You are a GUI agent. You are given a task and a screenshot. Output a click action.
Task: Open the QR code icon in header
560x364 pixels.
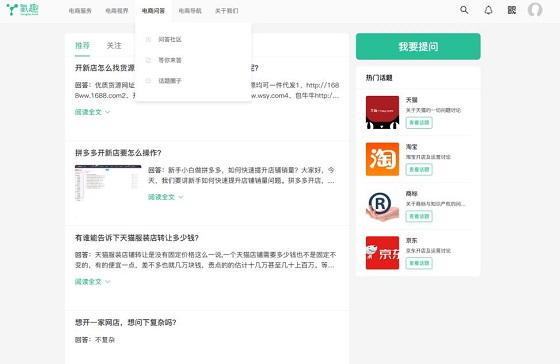pos(512,10)
